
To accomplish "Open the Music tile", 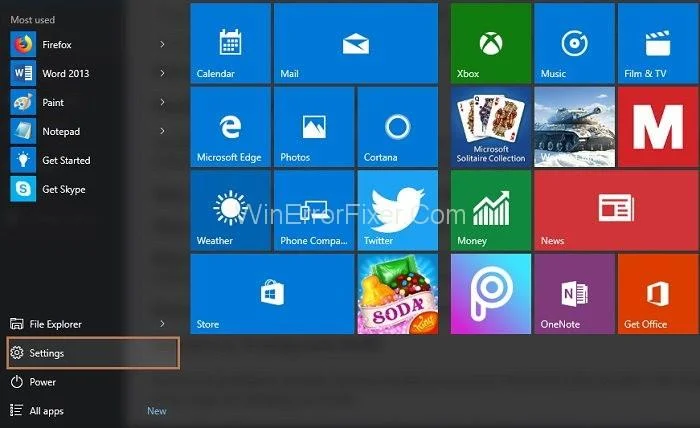I will (x=574, y=43).
